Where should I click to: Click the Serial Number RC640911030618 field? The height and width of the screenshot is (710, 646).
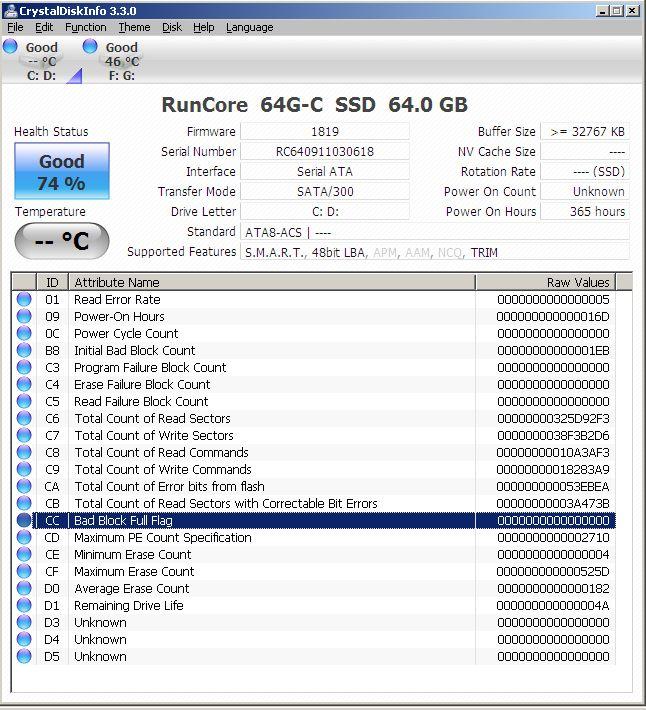pos(325,152)
